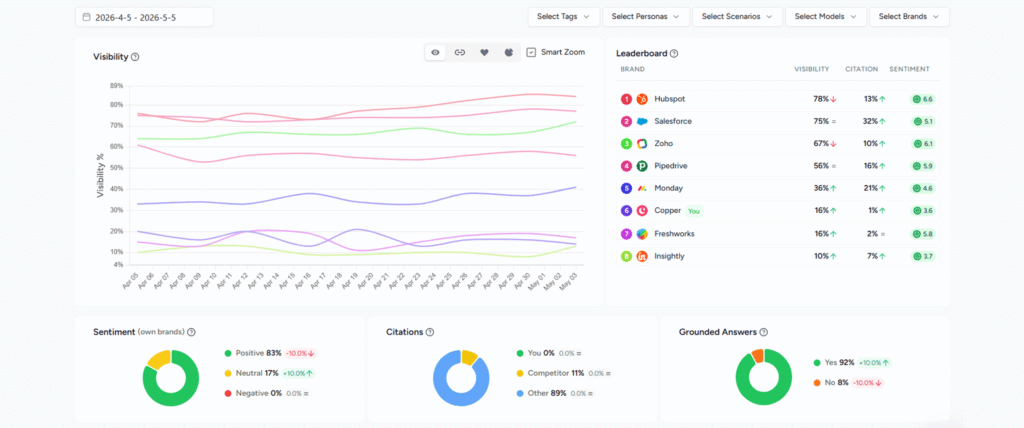
Task: Click Positive's -10.0% change badge
Action: tap(300, 353)
